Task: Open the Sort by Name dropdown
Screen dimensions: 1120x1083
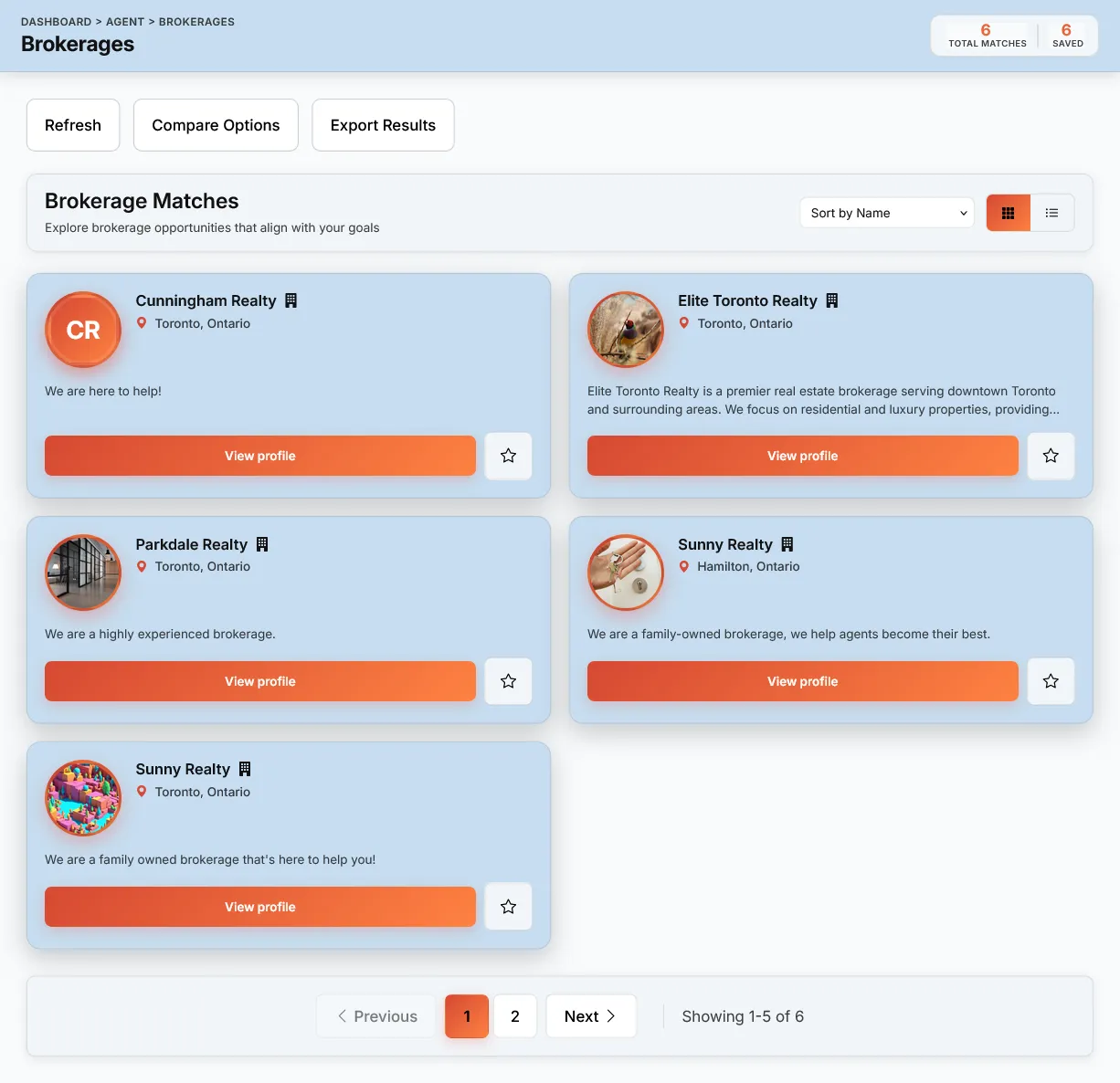Action: pos(887,213)
